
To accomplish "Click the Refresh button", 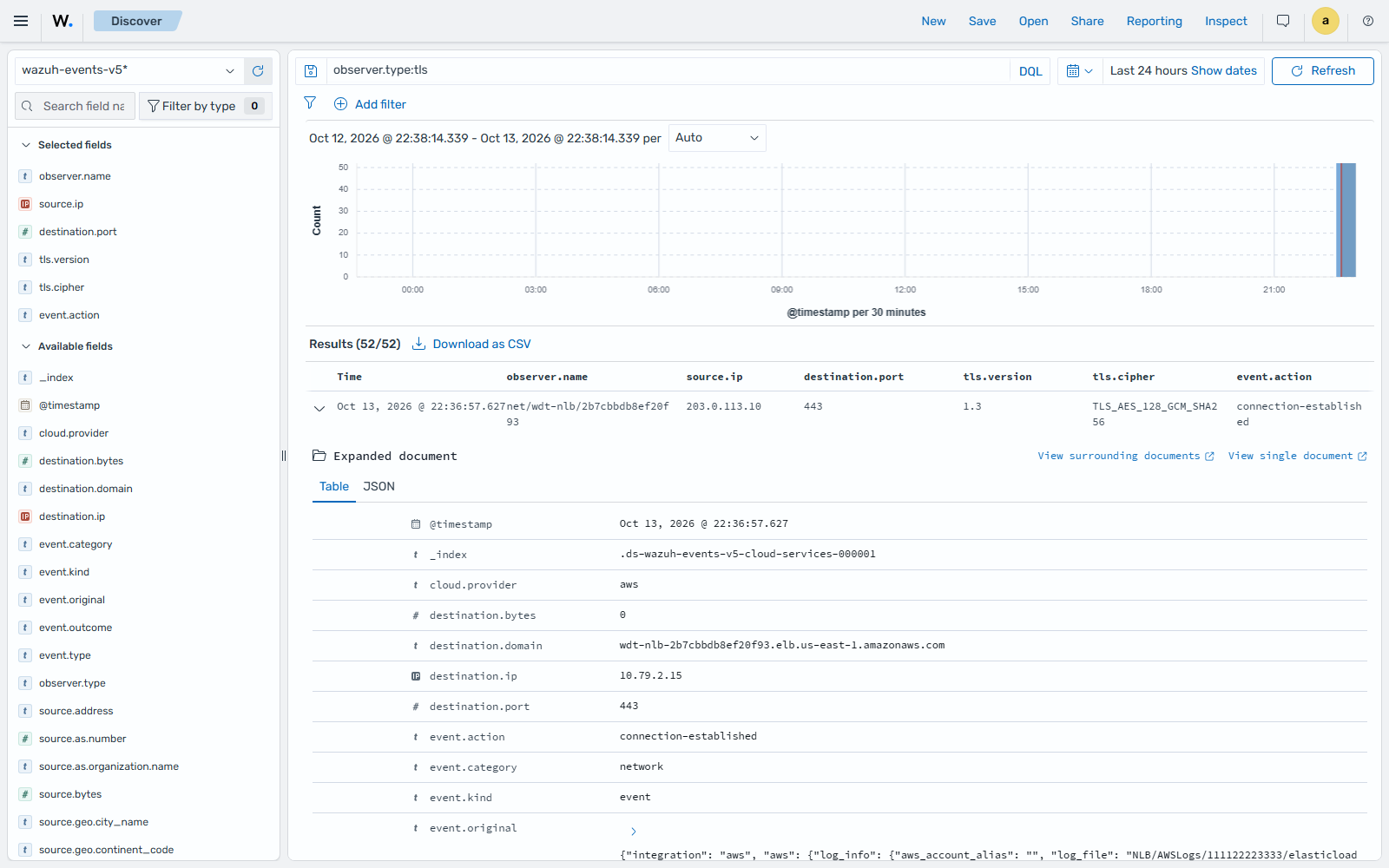I will [x=1322, y=71].
